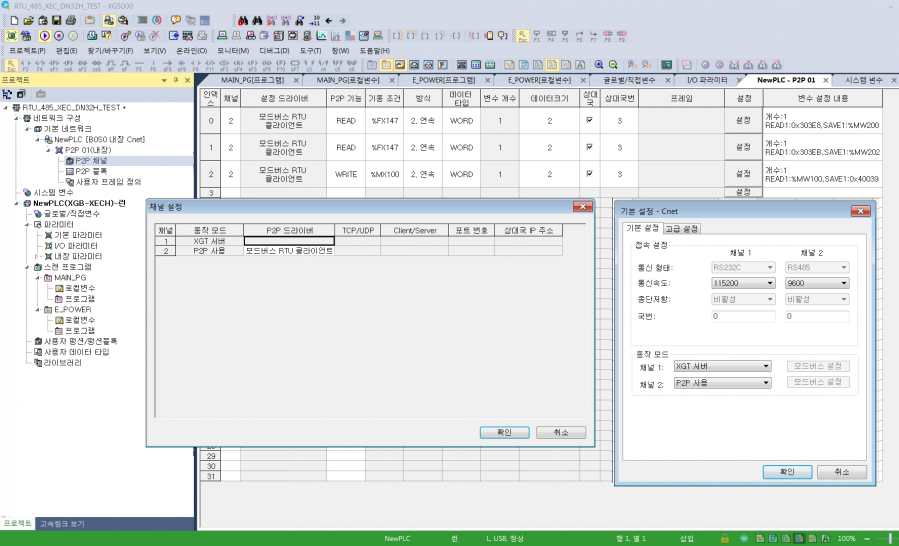Viewport: 899px width, 546px height.
Task: Click the Open Project folder icon
Action: [29, 21]
